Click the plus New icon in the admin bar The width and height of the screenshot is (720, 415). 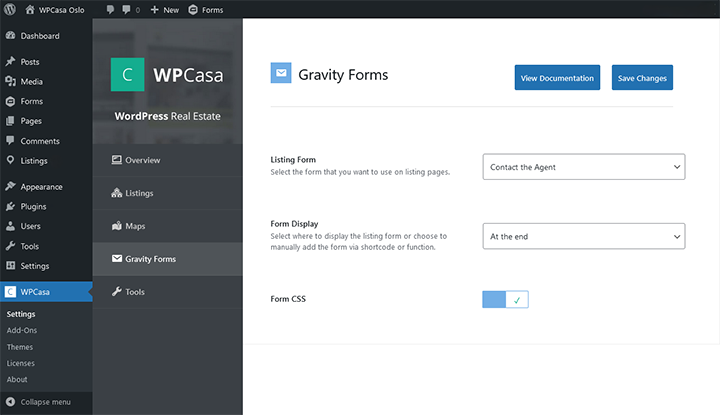tap(155, 10)
